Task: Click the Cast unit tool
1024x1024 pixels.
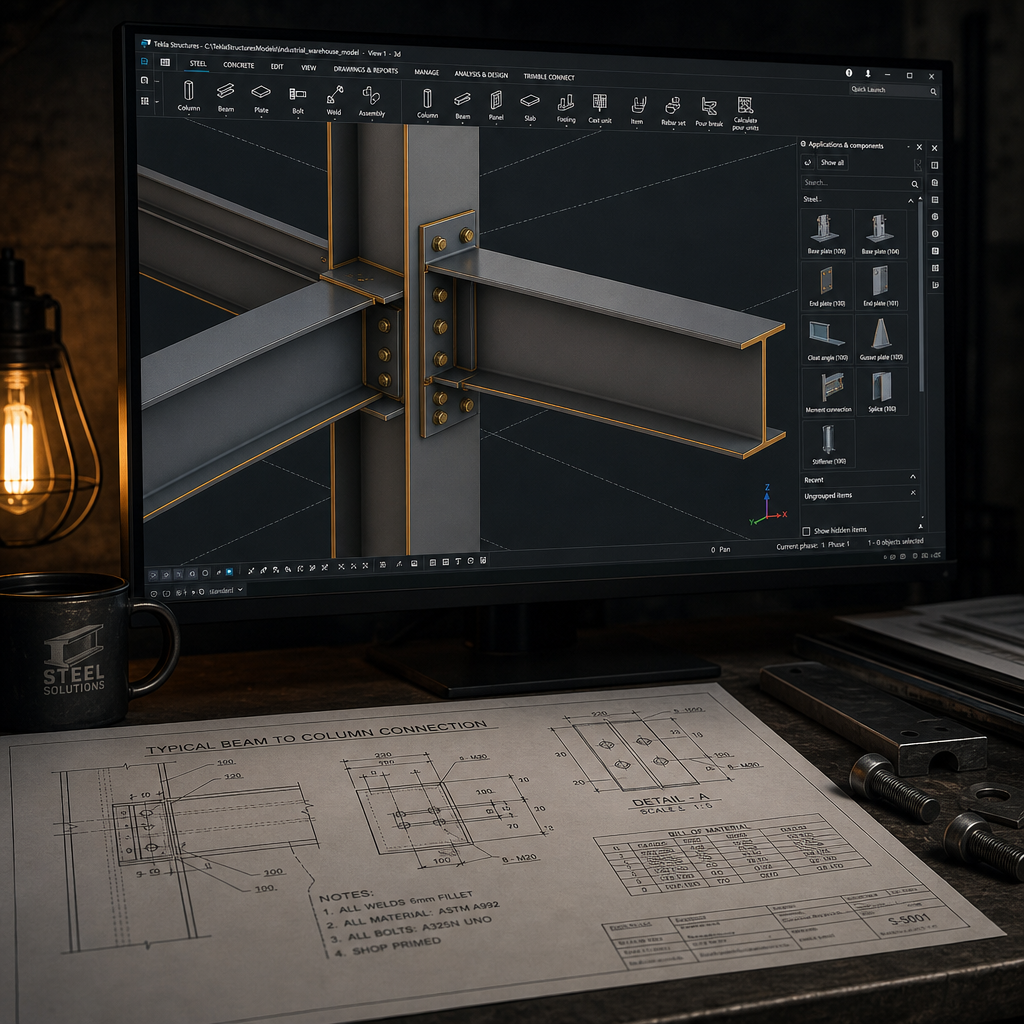Action: (600, 108)
